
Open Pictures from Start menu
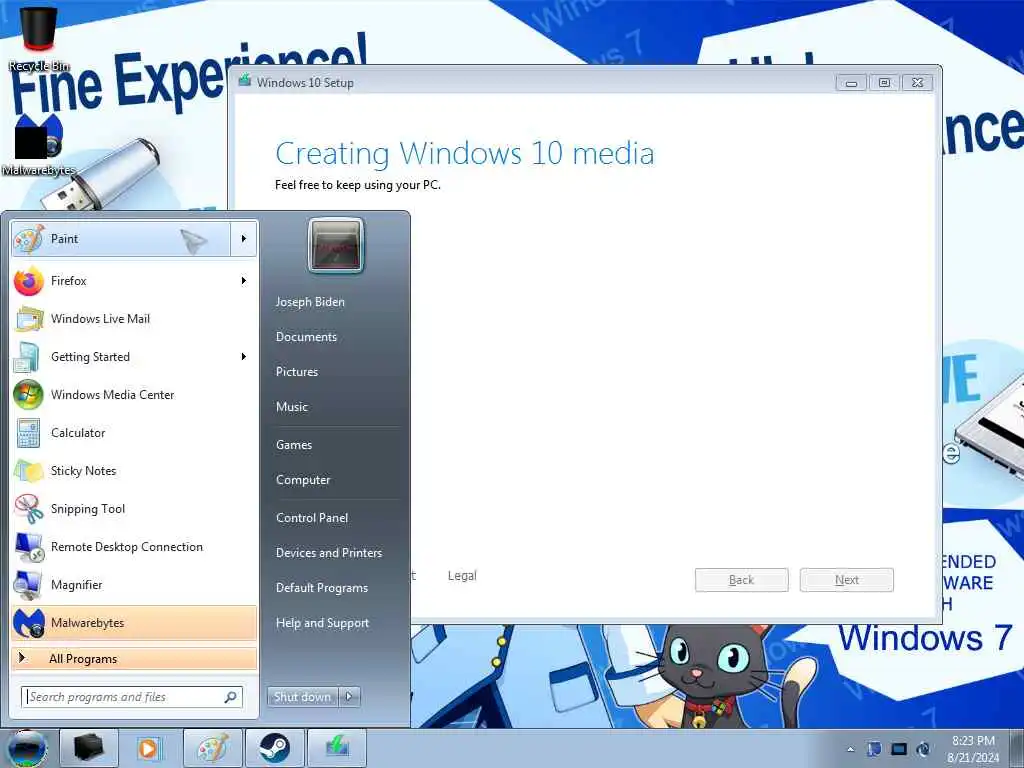[297, 372]
